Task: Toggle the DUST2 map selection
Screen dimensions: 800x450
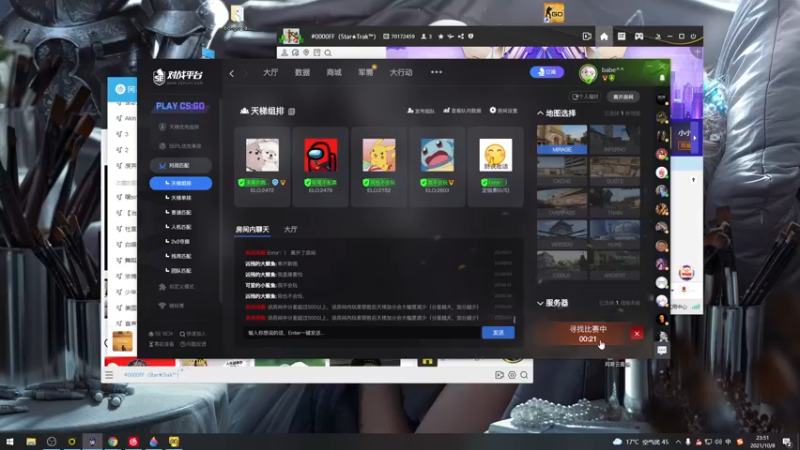Action: tap(615, 171)
